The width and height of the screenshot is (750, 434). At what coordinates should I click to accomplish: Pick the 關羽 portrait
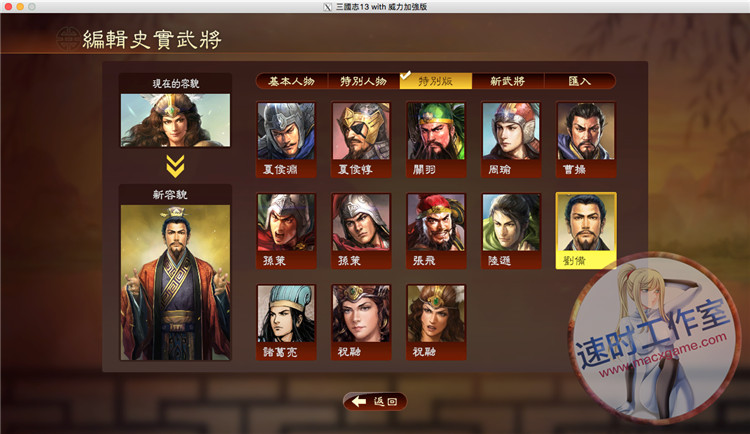click(x=436, y=139)
